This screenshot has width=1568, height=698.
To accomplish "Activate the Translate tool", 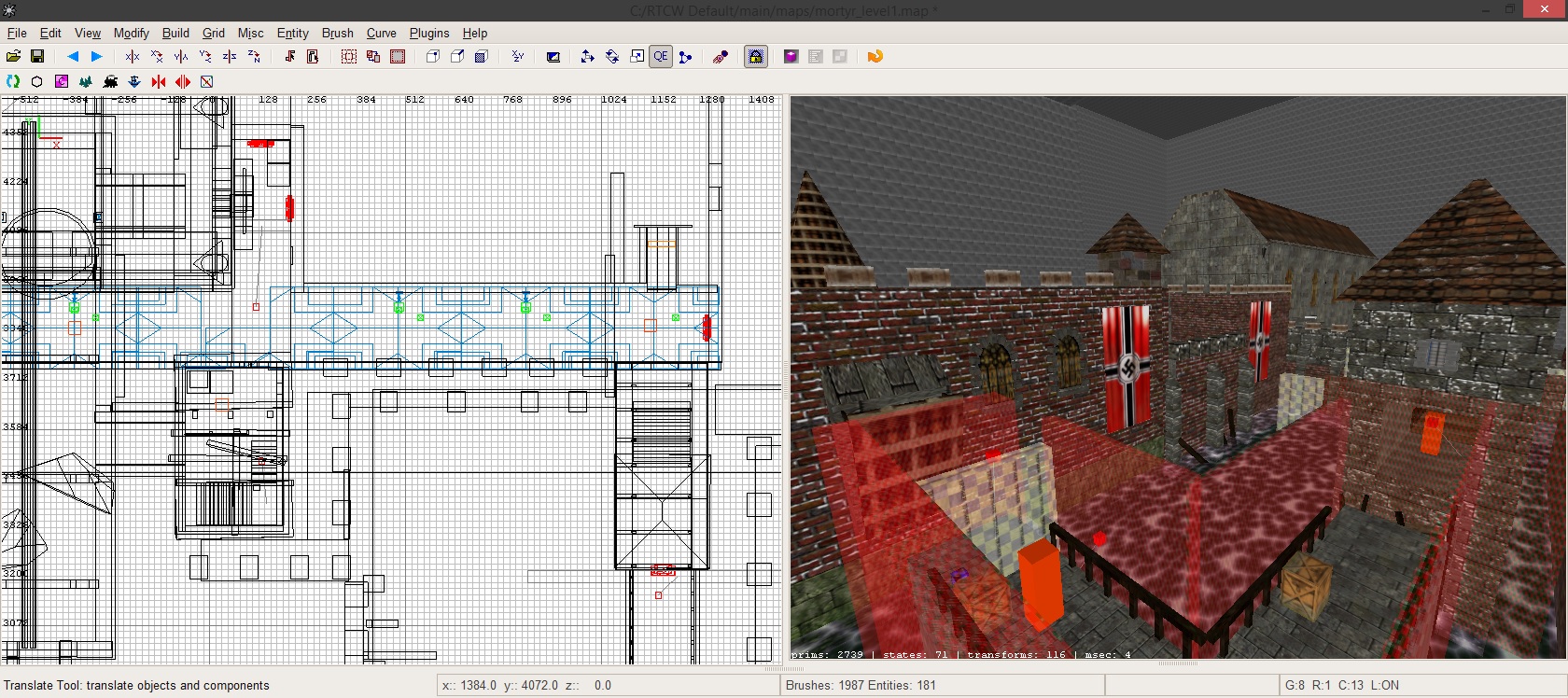I will pos(587,57).
